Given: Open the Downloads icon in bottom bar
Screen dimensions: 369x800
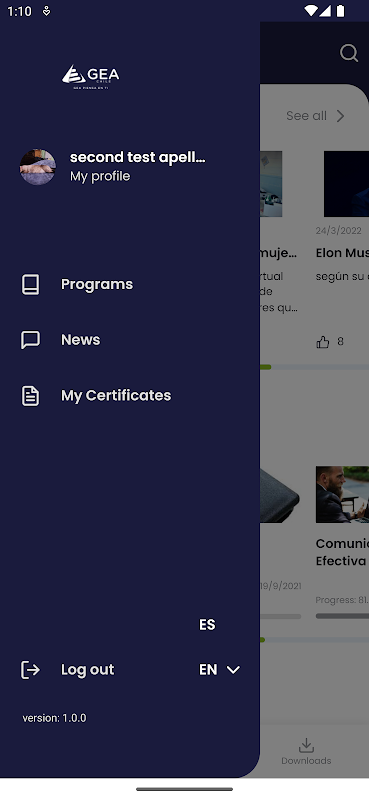Looking at the screenshot, I should tap(306, 745).
